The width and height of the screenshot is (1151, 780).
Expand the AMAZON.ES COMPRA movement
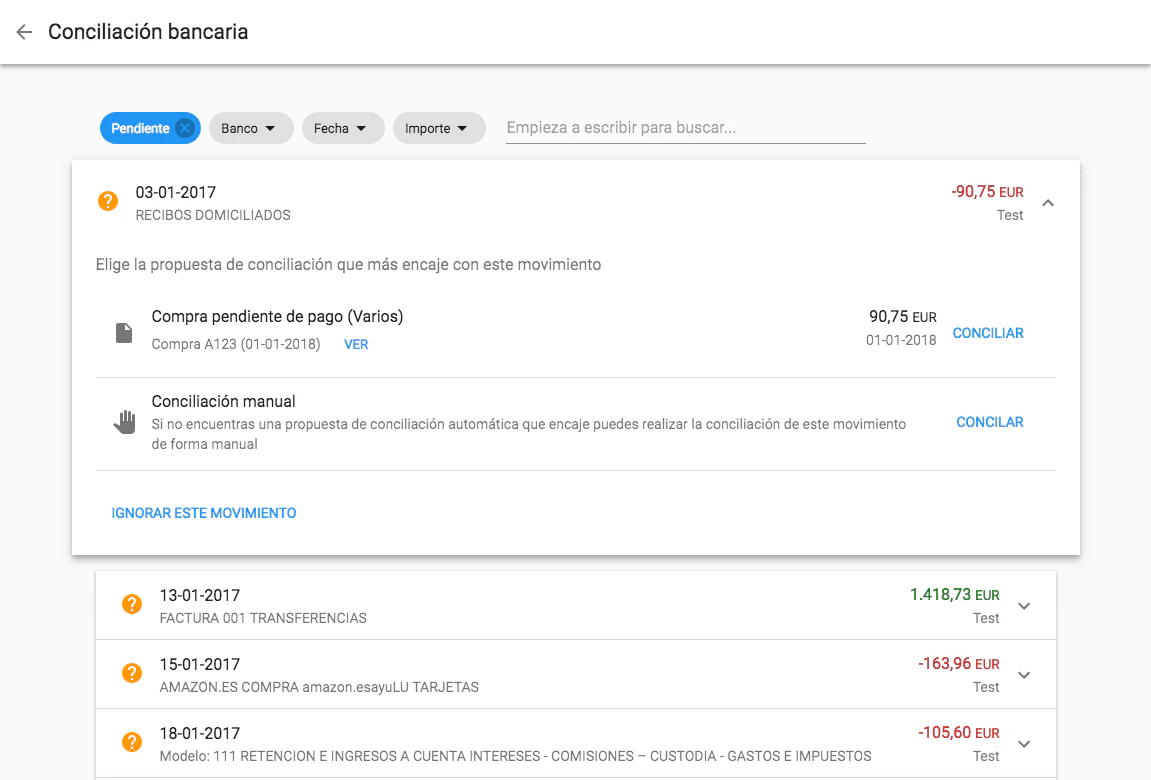[1023, 673]
